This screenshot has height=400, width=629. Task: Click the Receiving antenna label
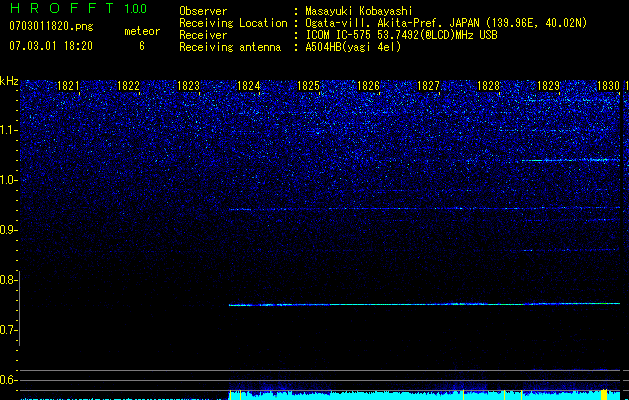coord(230,47)
